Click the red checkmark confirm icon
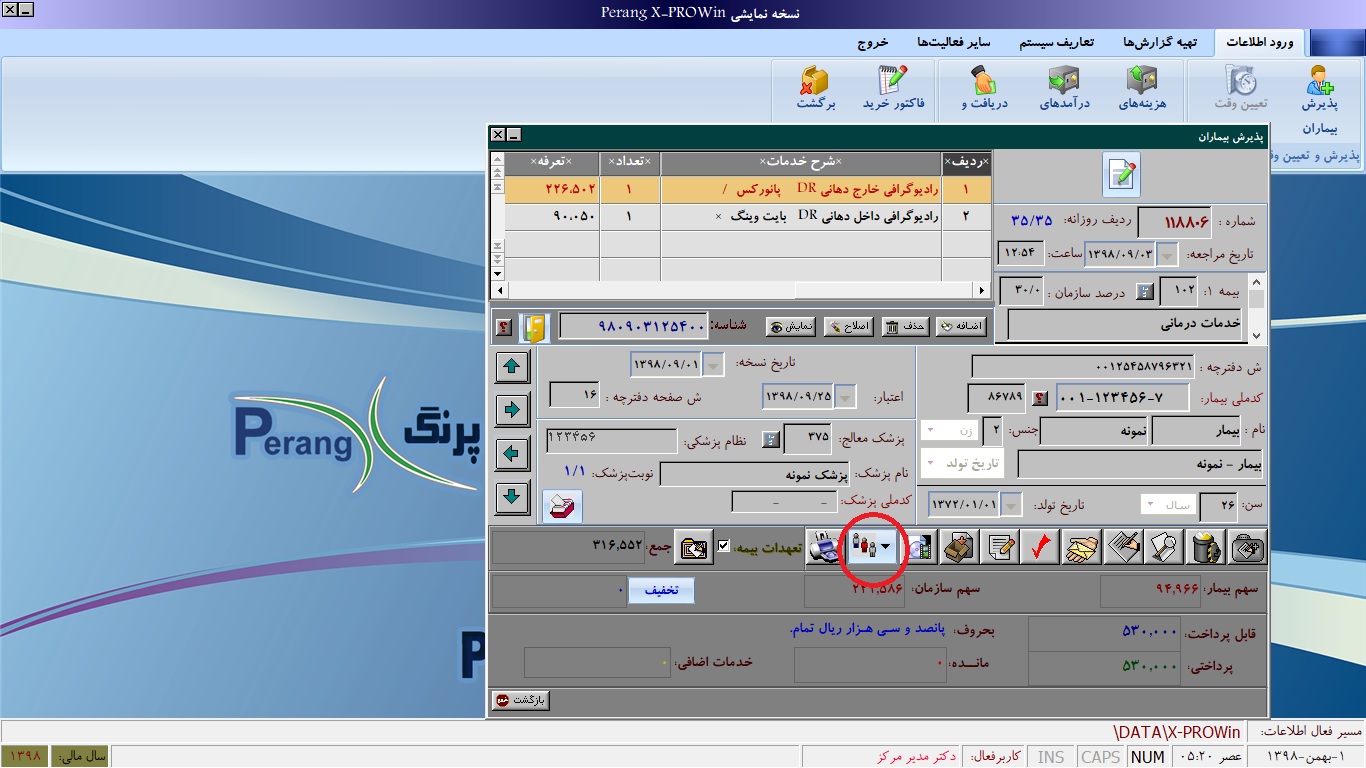Viewport: 1366px width, 768px height. [x=1041, y=548]
